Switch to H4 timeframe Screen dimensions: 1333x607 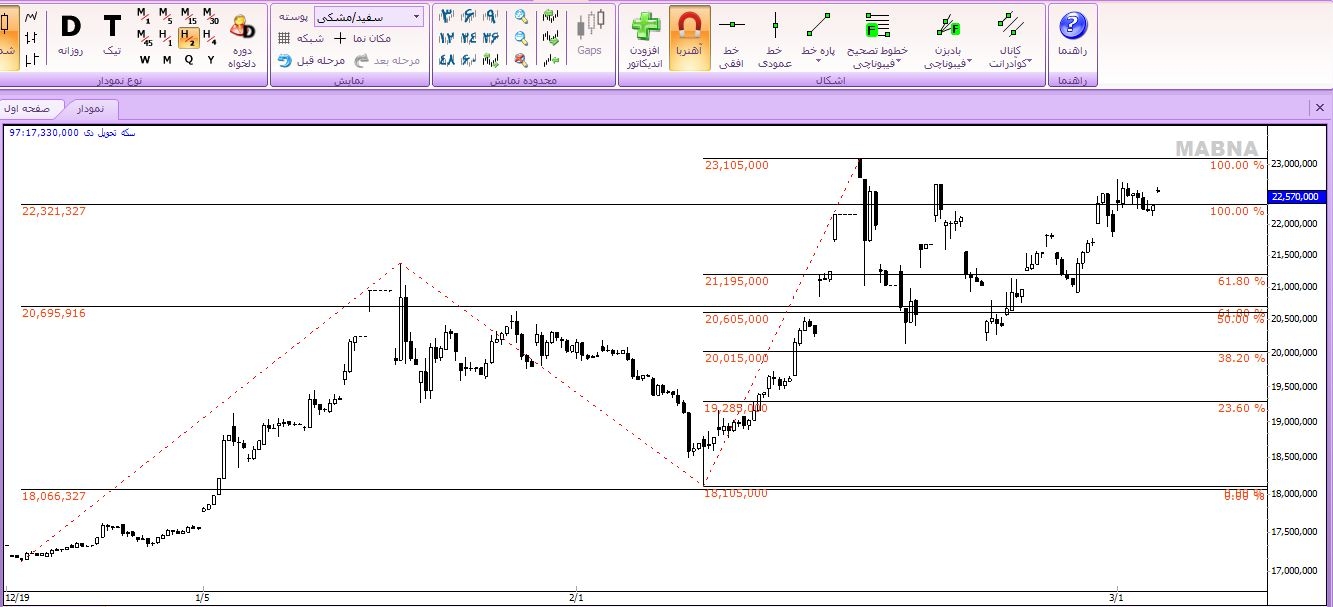point(210,38)
